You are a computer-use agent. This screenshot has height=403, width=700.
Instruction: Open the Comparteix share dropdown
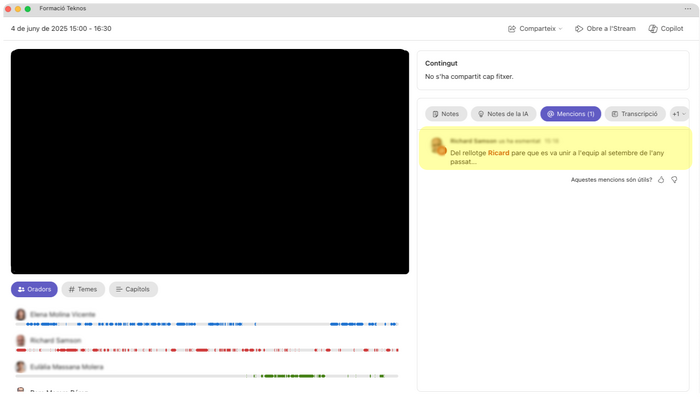pyautogui.click(x=535, y=29)
